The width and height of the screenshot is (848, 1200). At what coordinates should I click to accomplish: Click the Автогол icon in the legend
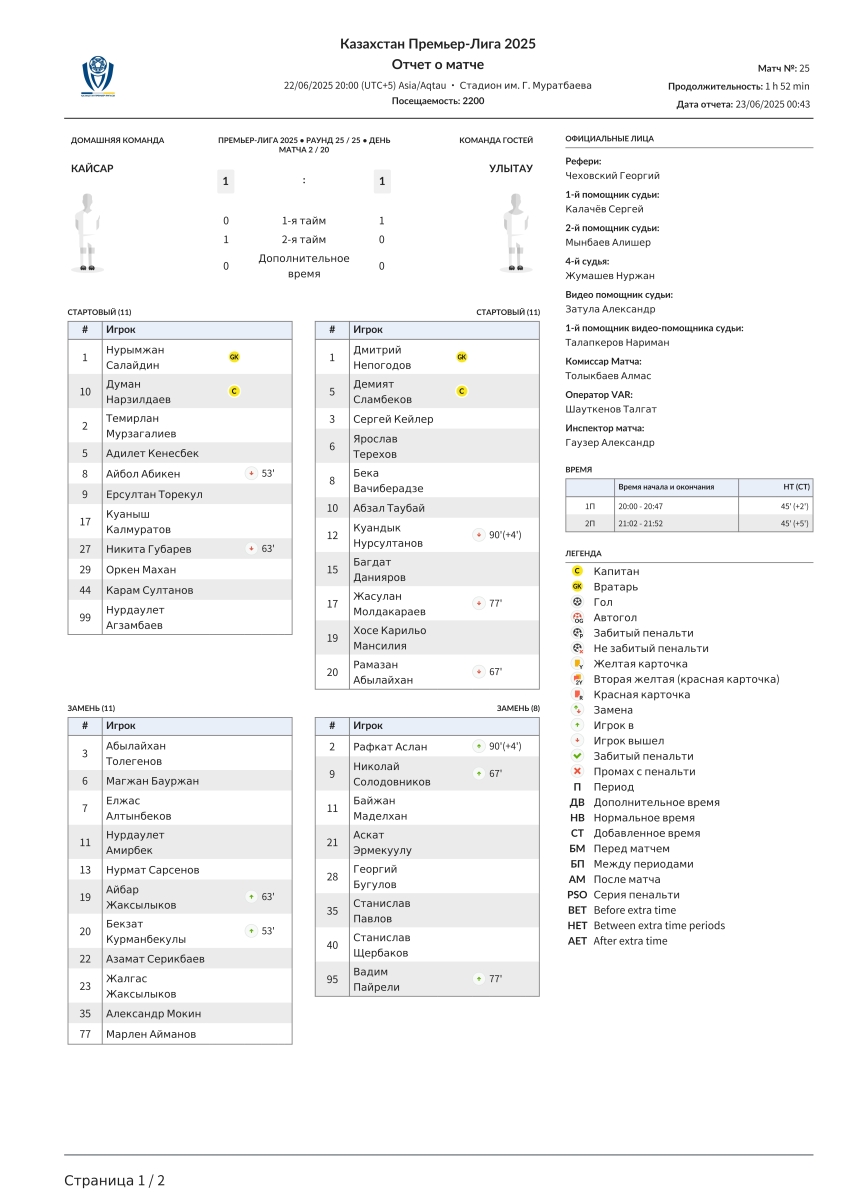pyautogui.click(x=577, y=618)
